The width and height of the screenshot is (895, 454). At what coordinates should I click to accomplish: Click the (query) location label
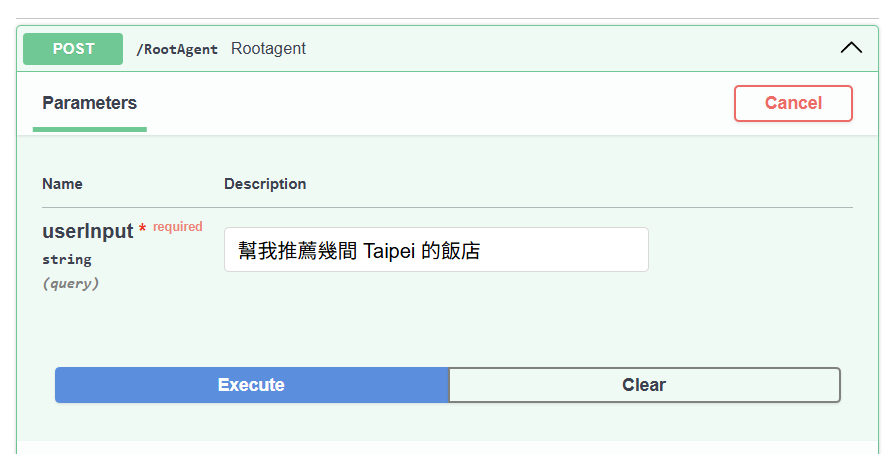pos(70,283)
